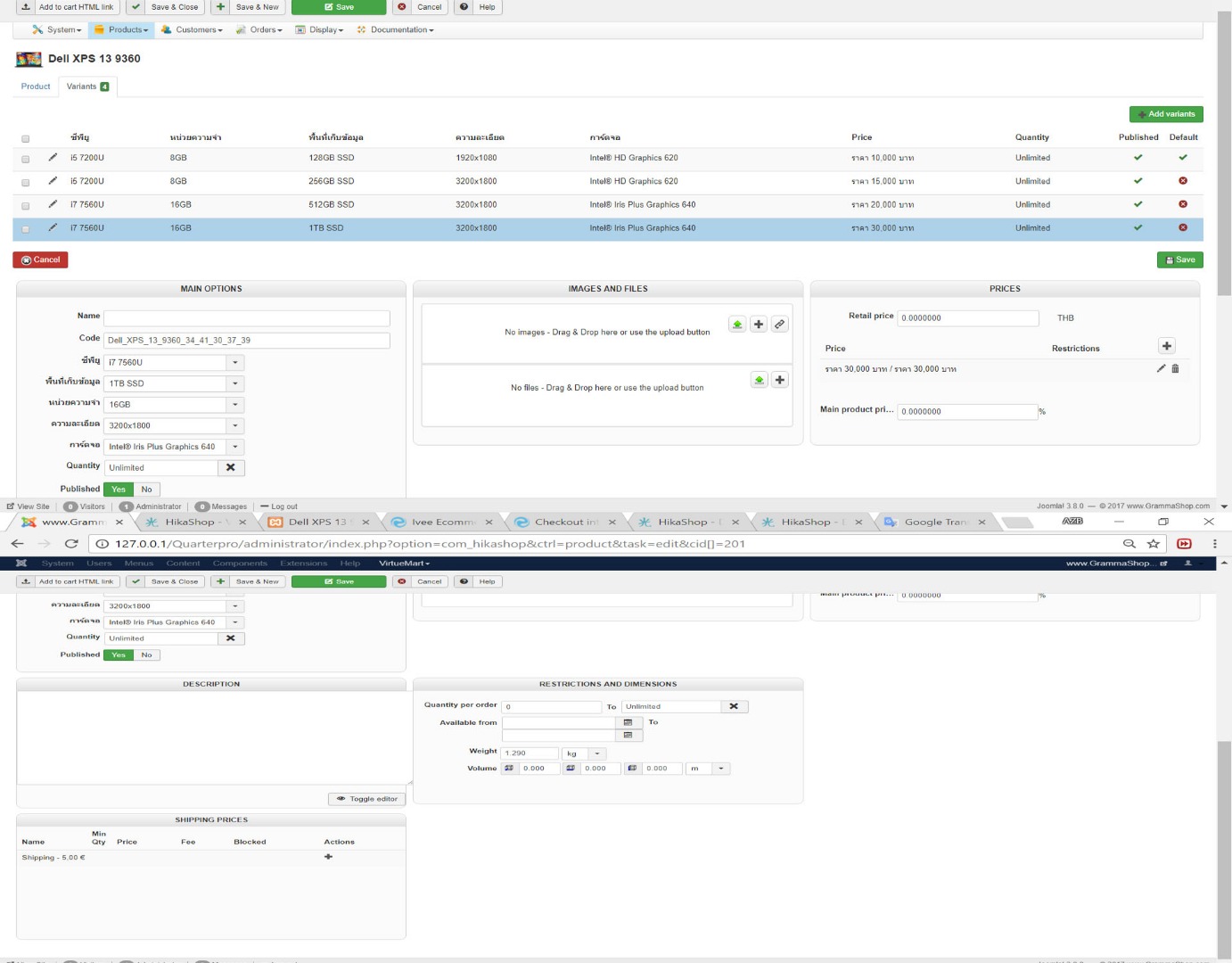
Task: Click the zoom magnifier in the address bar
Action: pos(1129,543)
